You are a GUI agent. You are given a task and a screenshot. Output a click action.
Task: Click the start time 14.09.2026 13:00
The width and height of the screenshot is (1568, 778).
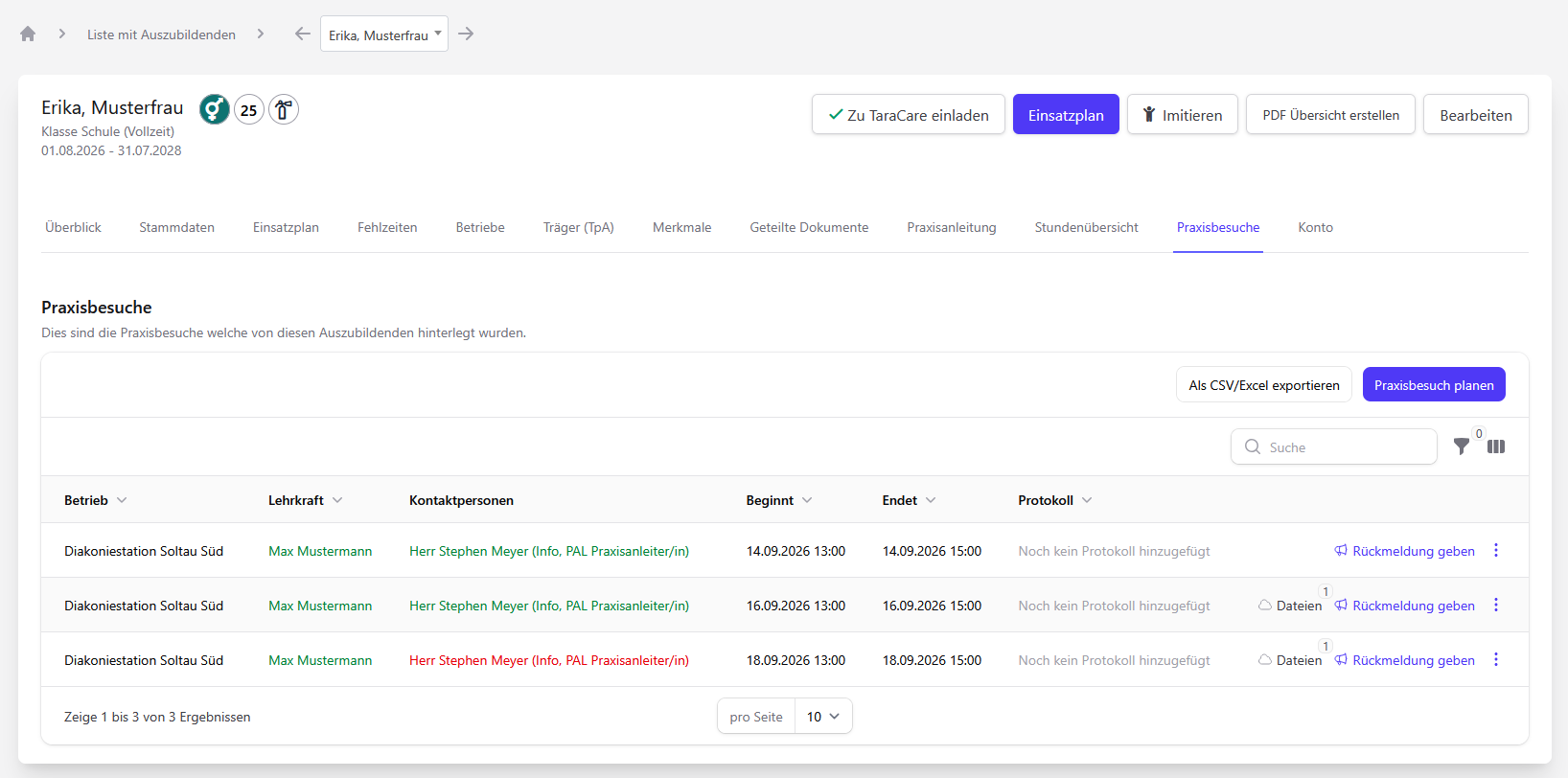[796, 551]
